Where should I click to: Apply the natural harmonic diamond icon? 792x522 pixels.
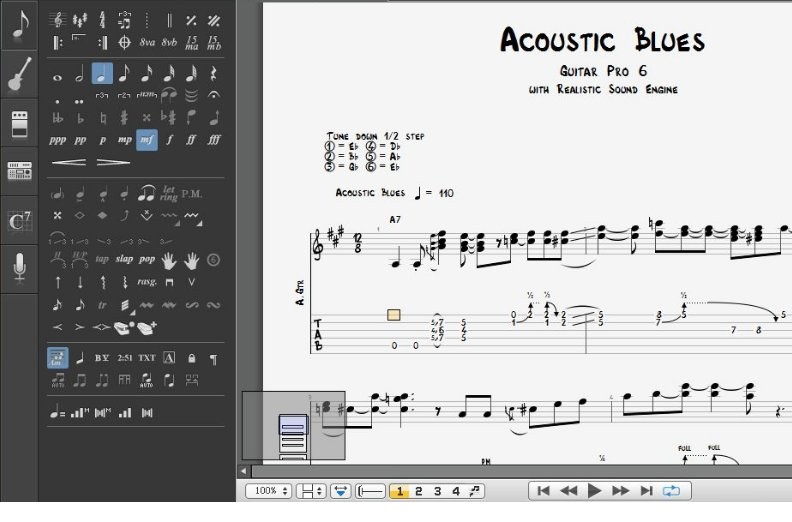pyautogui.click(x=80, y=216)
